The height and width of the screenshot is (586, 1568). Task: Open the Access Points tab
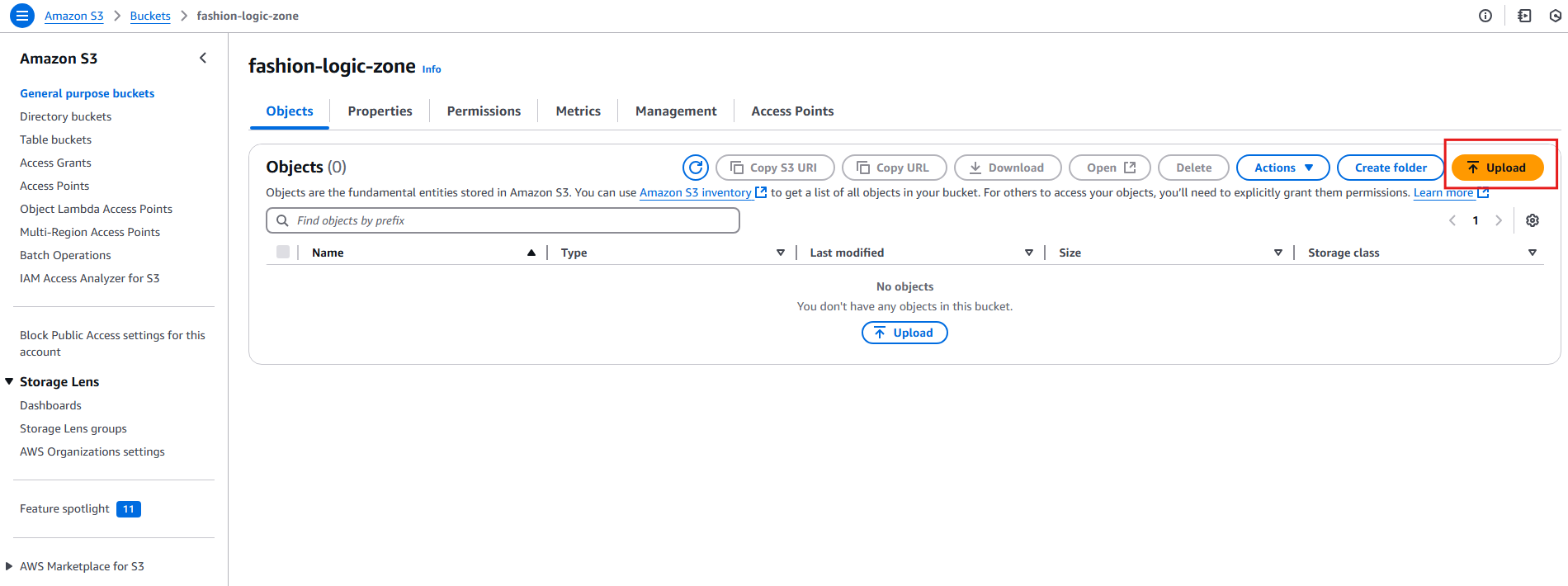click(x=792, y=111)
